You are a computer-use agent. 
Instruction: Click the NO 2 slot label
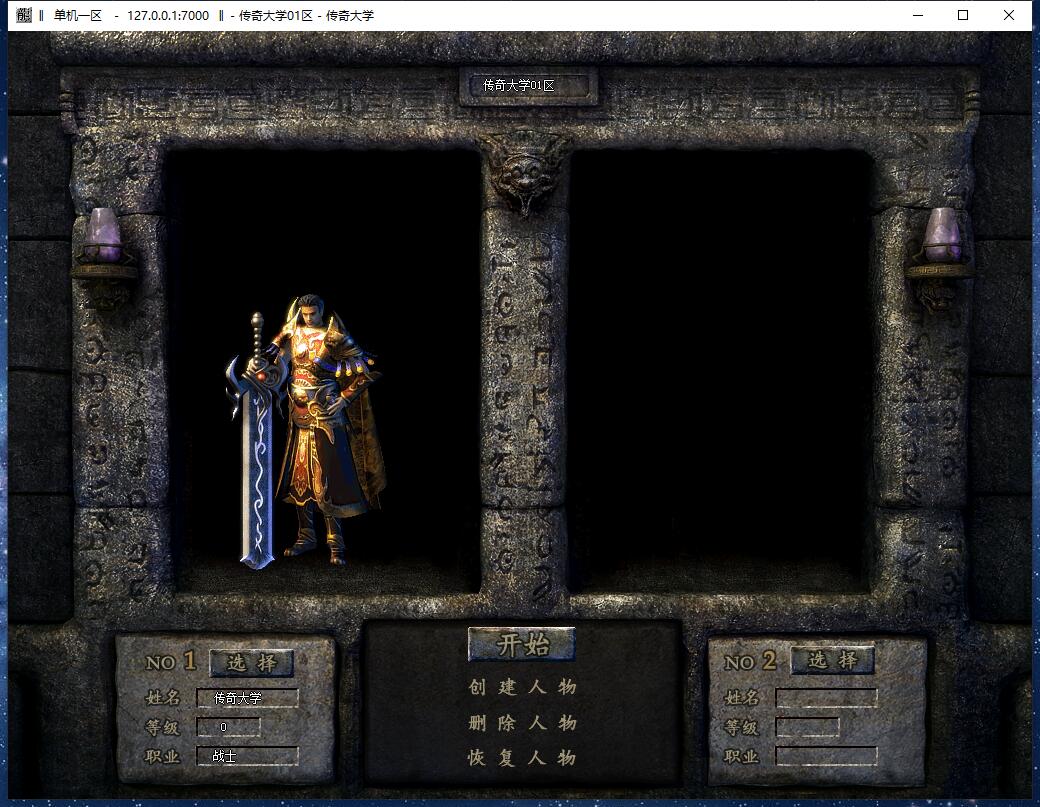click(x=750, y=661)
